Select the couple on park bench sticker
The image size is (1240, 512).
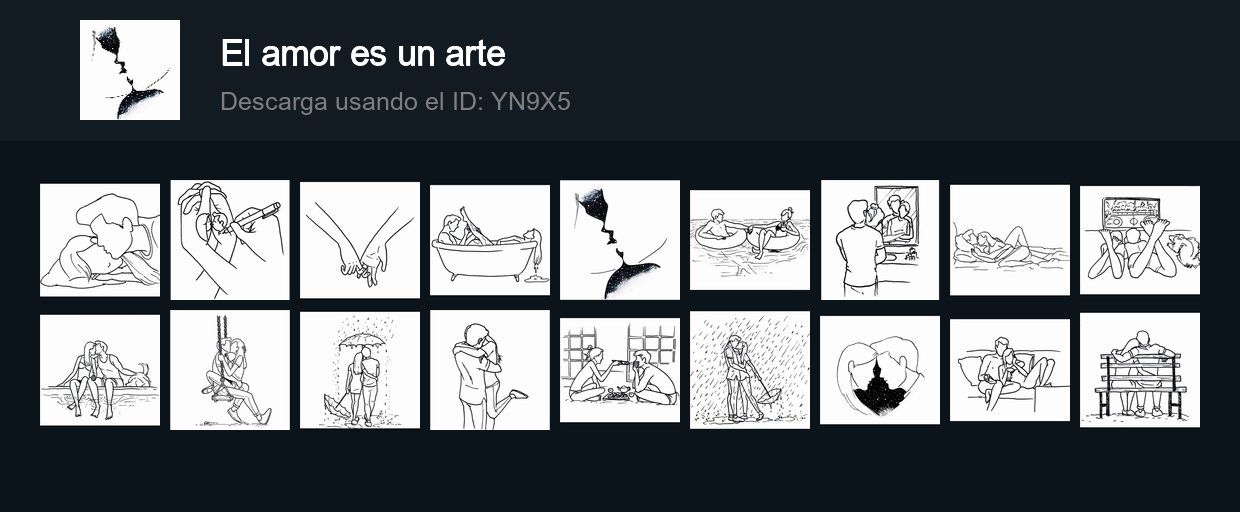[1140, 370]
